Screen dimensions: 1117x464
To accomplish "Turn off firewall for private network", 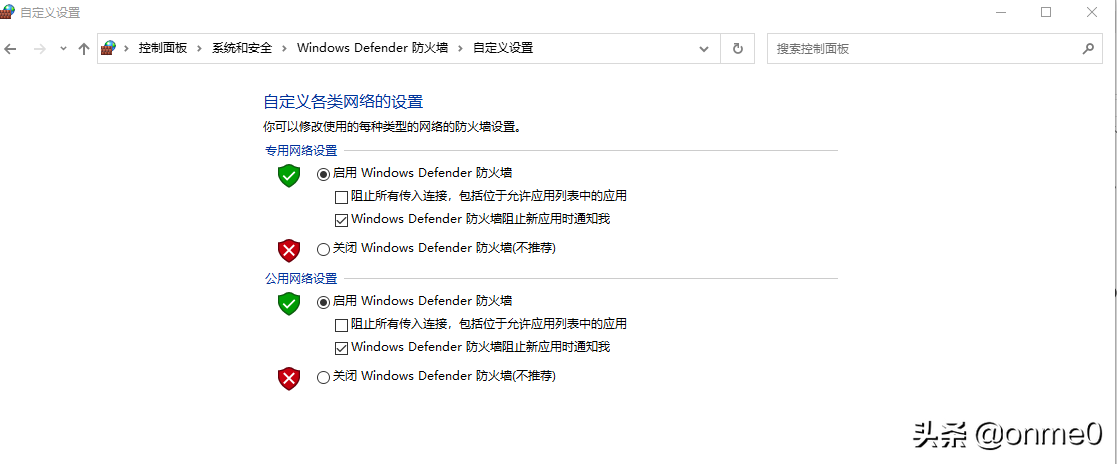I will [x=323, y=249].
